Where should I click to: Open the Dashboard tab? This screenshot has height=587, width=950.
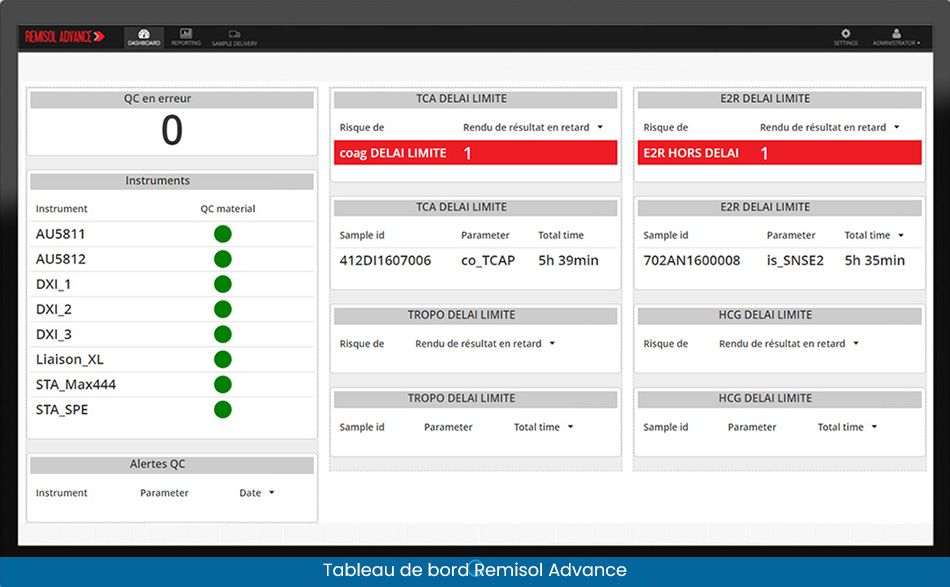click(144, 37)
